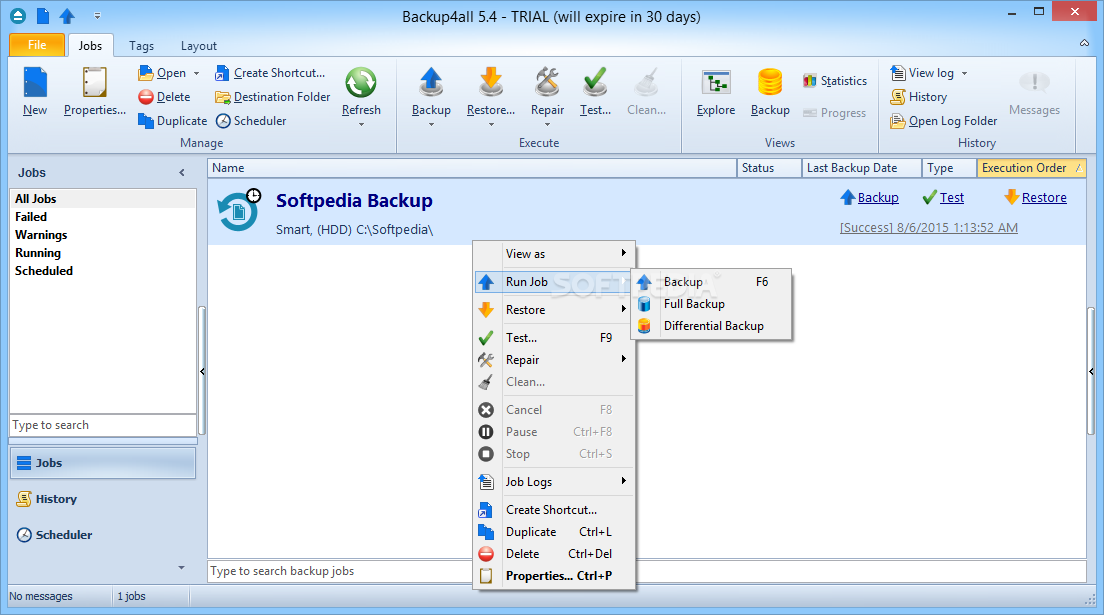Click the Test link in job row
Screen dimensions: 1104x615
(x=951, y=198)
